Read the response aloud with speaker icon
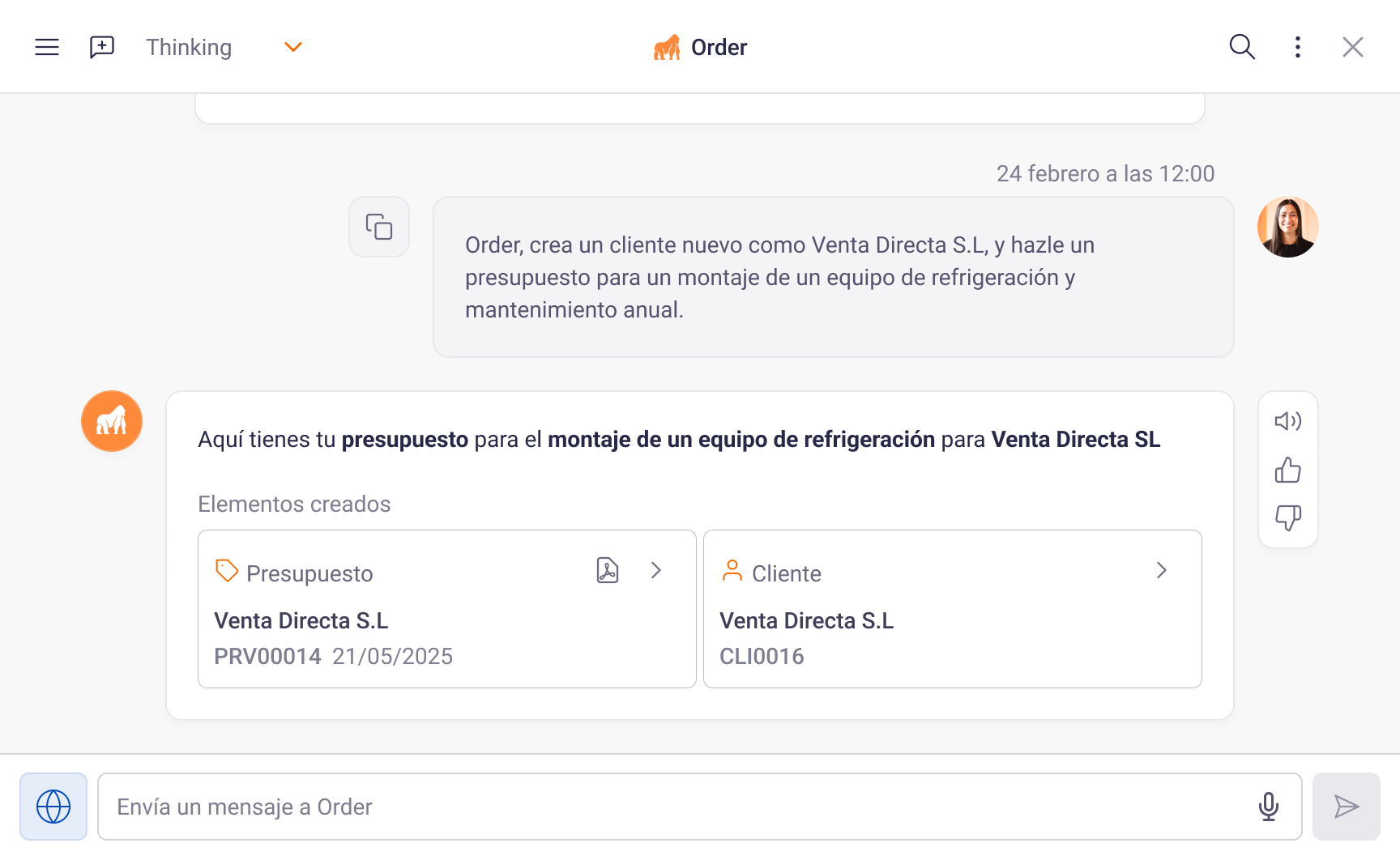Screen dimensions: 1400x860 1287,421
